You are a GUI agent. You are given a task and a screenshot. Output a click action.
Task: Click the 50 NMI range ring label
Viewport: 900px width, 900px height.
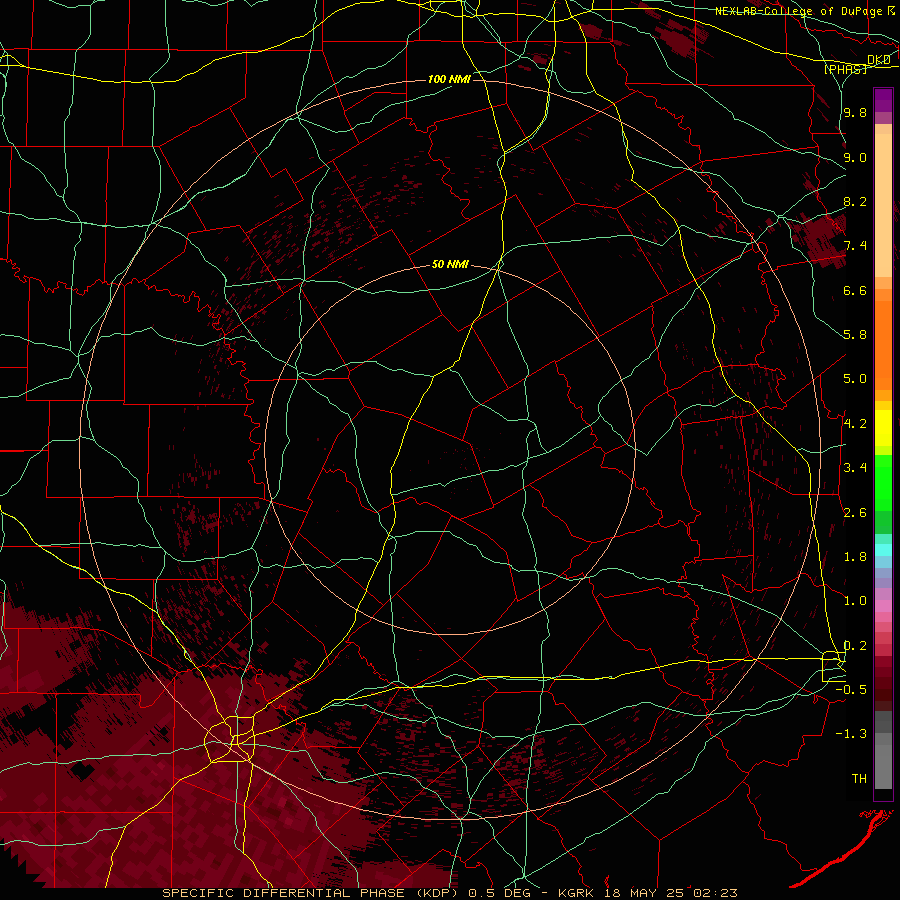[x=451, y=265]
